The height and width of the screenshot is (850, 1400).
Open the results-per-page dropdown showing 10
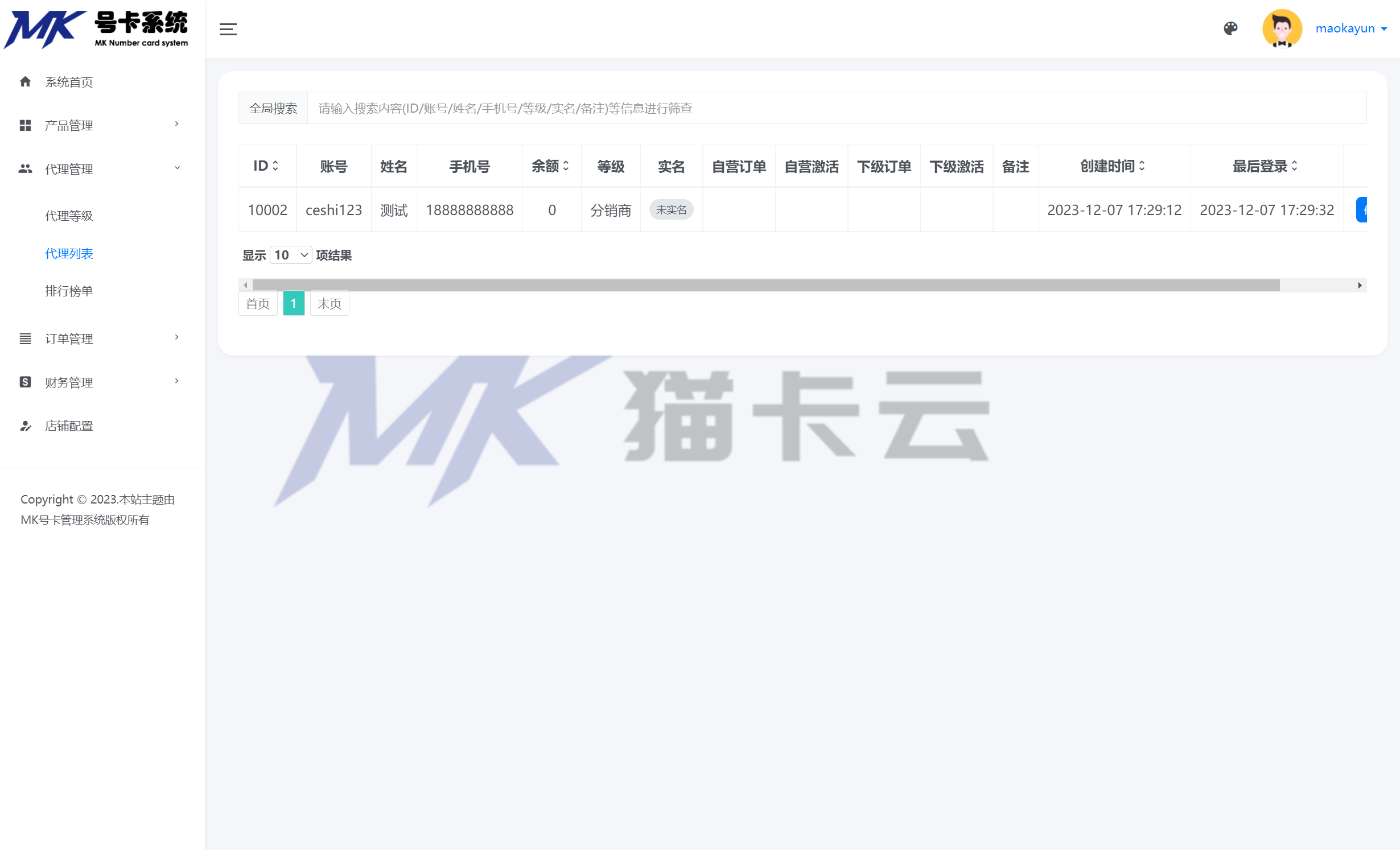[x=291, y=255]
